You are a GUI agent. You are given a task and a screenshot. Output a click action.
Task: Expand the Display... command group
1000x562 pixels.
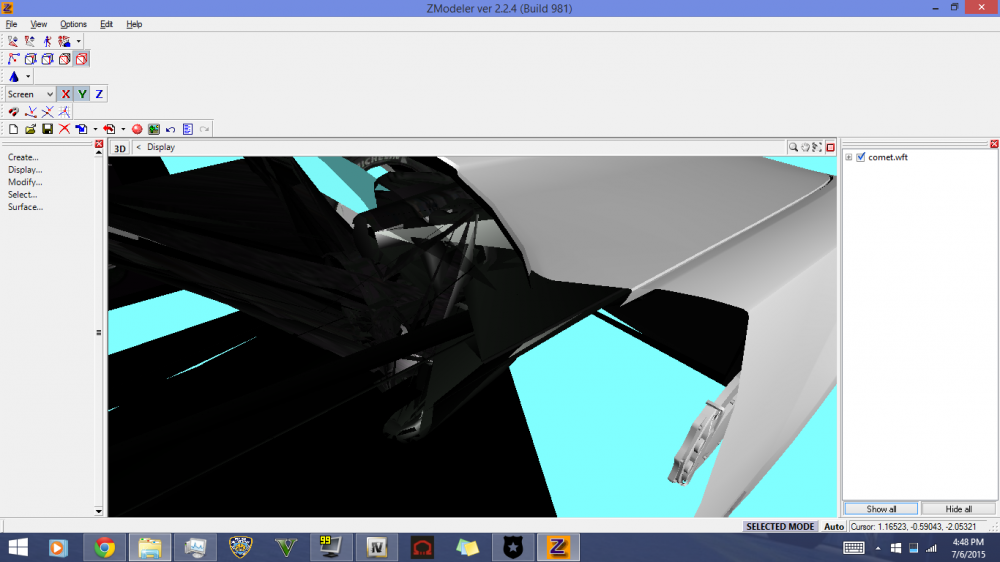click(25, 170)
